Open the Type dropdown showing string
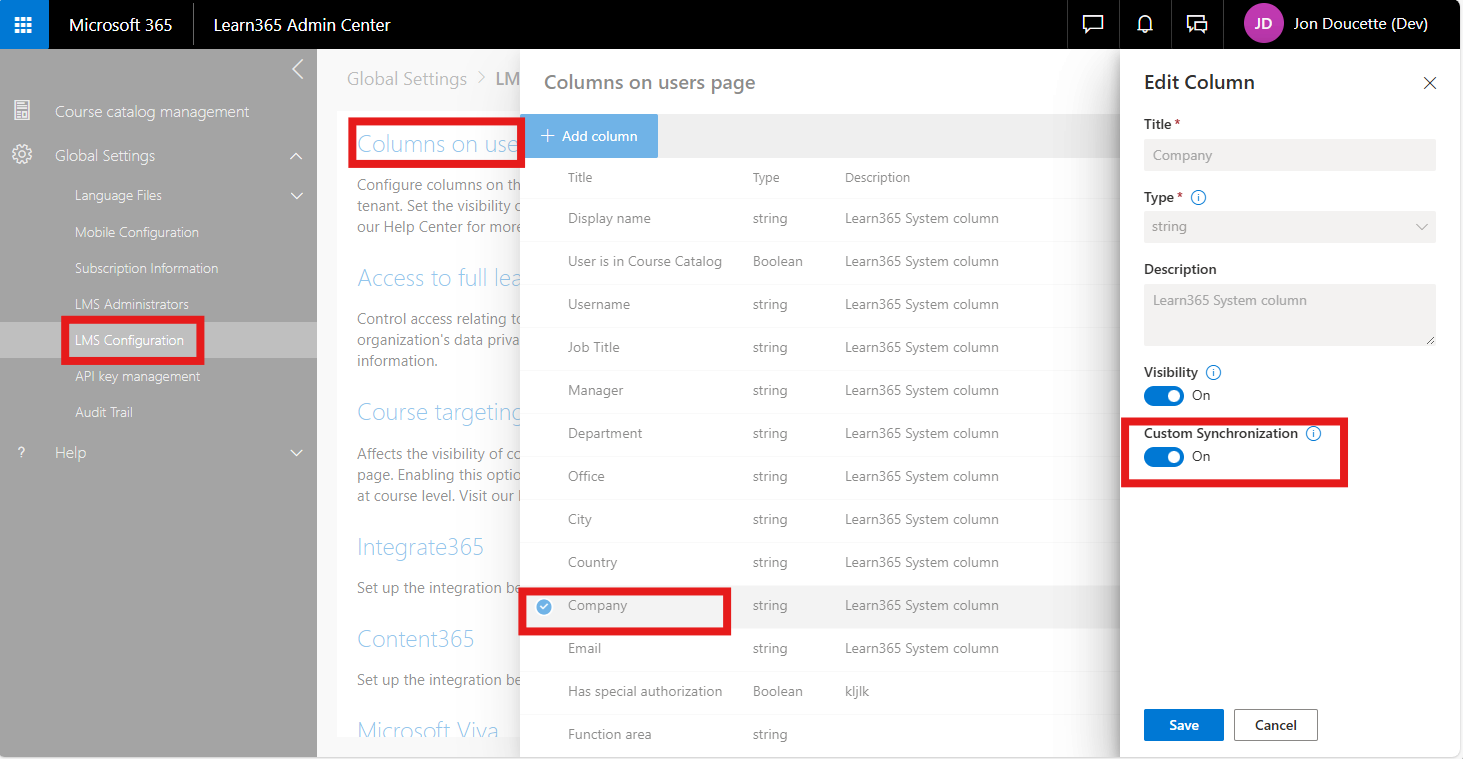Screen dimensions: 1463x759 pyautogui.click(x=1290, y=227)
